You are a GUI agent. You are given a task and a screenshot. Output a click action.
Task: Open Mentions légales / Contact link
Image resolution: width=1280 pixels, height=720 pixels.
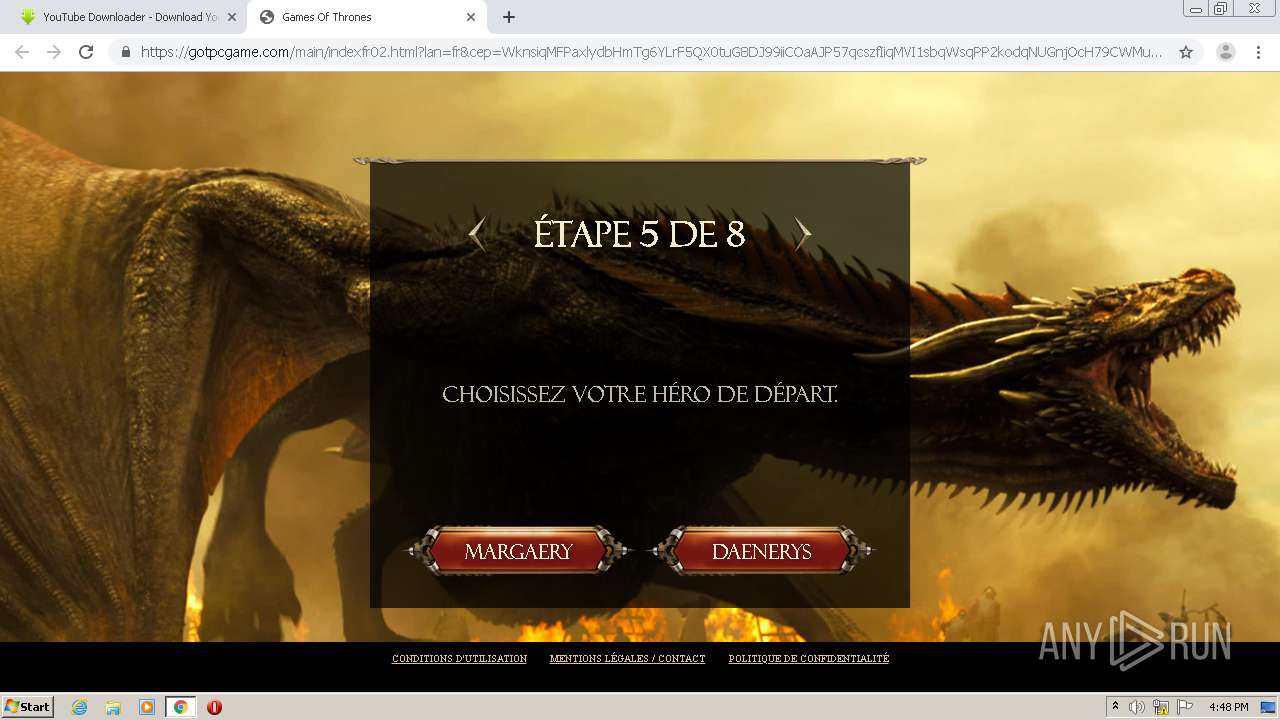coord(627,659)
